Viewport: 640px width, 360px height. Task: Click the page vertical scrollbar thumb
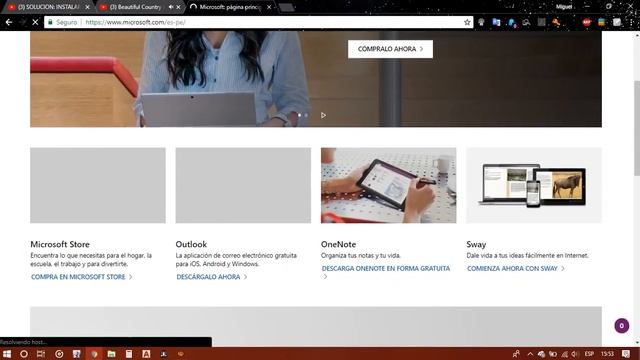pos(637,129)
